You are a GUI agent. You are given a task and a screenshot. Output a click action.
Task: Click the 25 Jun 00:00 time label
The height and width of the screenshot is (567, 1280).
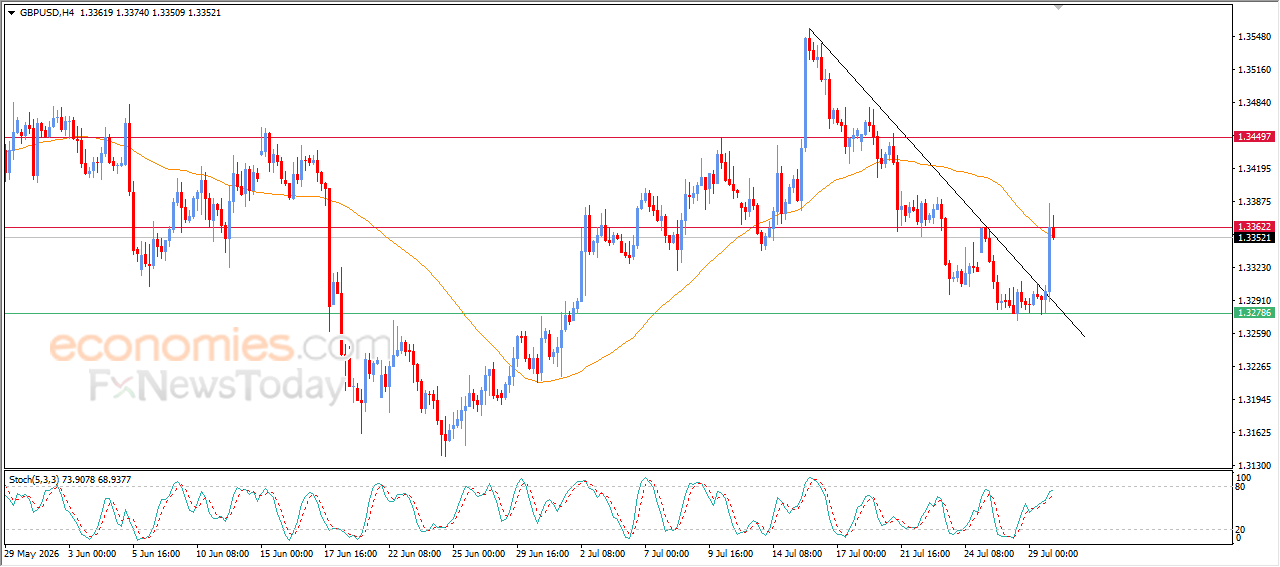pyautogui.click(x=479, y=553)
